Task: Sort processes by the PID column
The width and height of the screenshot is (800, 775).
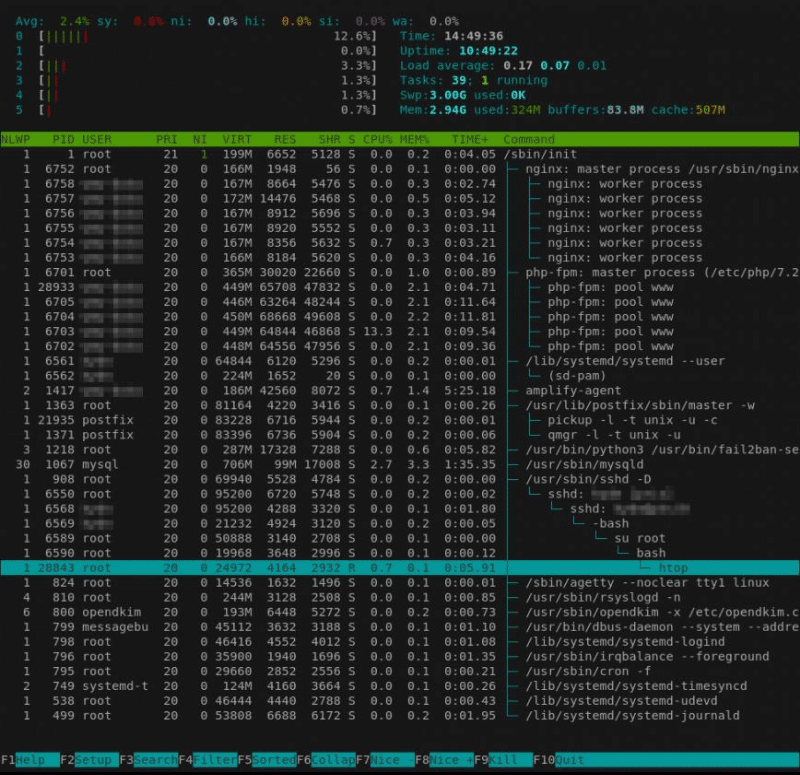Action: 61,139
